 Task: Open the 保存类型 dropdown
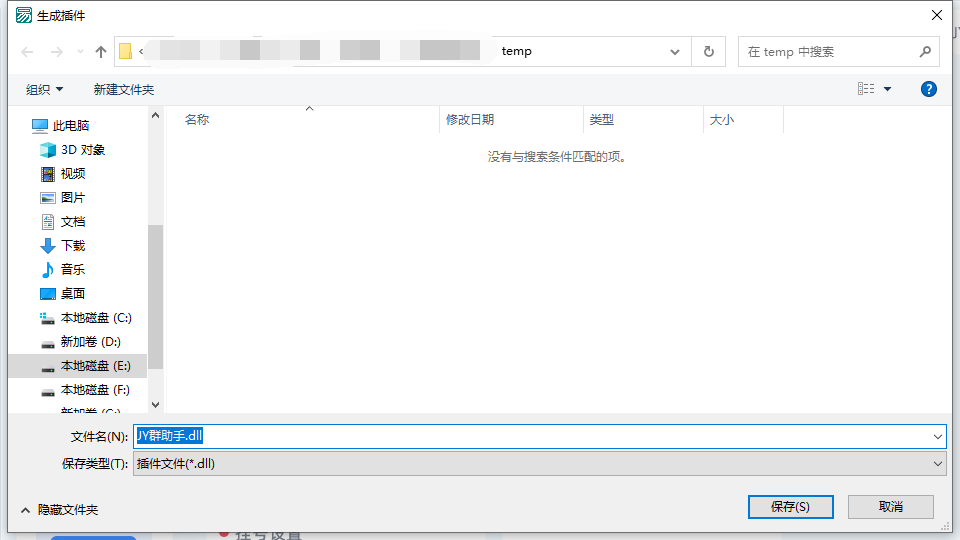[x=539, y=464]
